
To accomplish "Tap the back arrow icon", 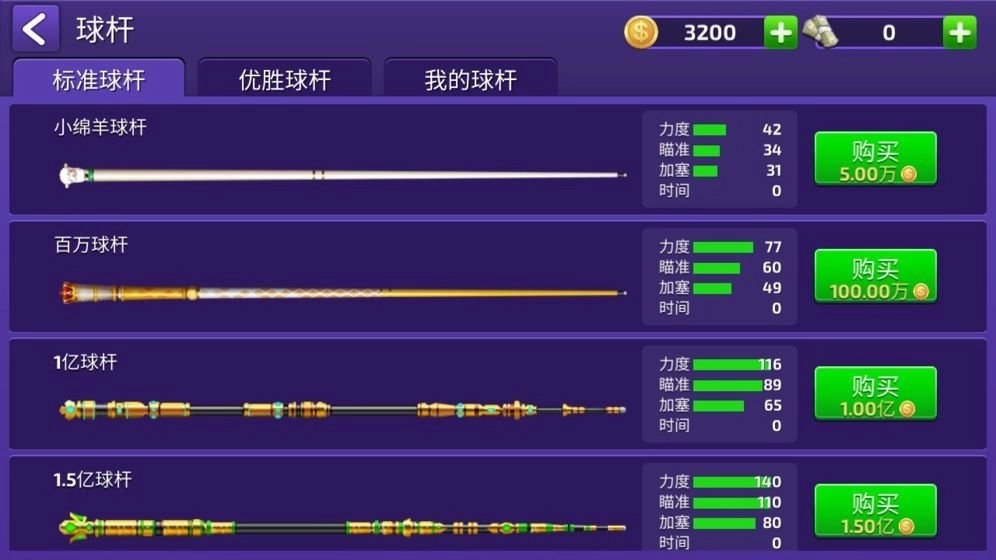I will coord(35,29).
